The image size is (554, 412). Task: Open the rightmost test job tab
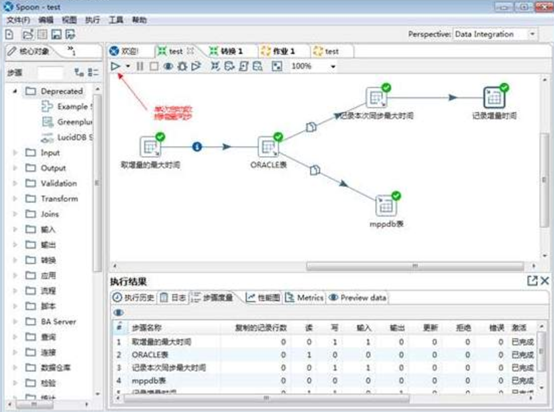pos(326,51)
